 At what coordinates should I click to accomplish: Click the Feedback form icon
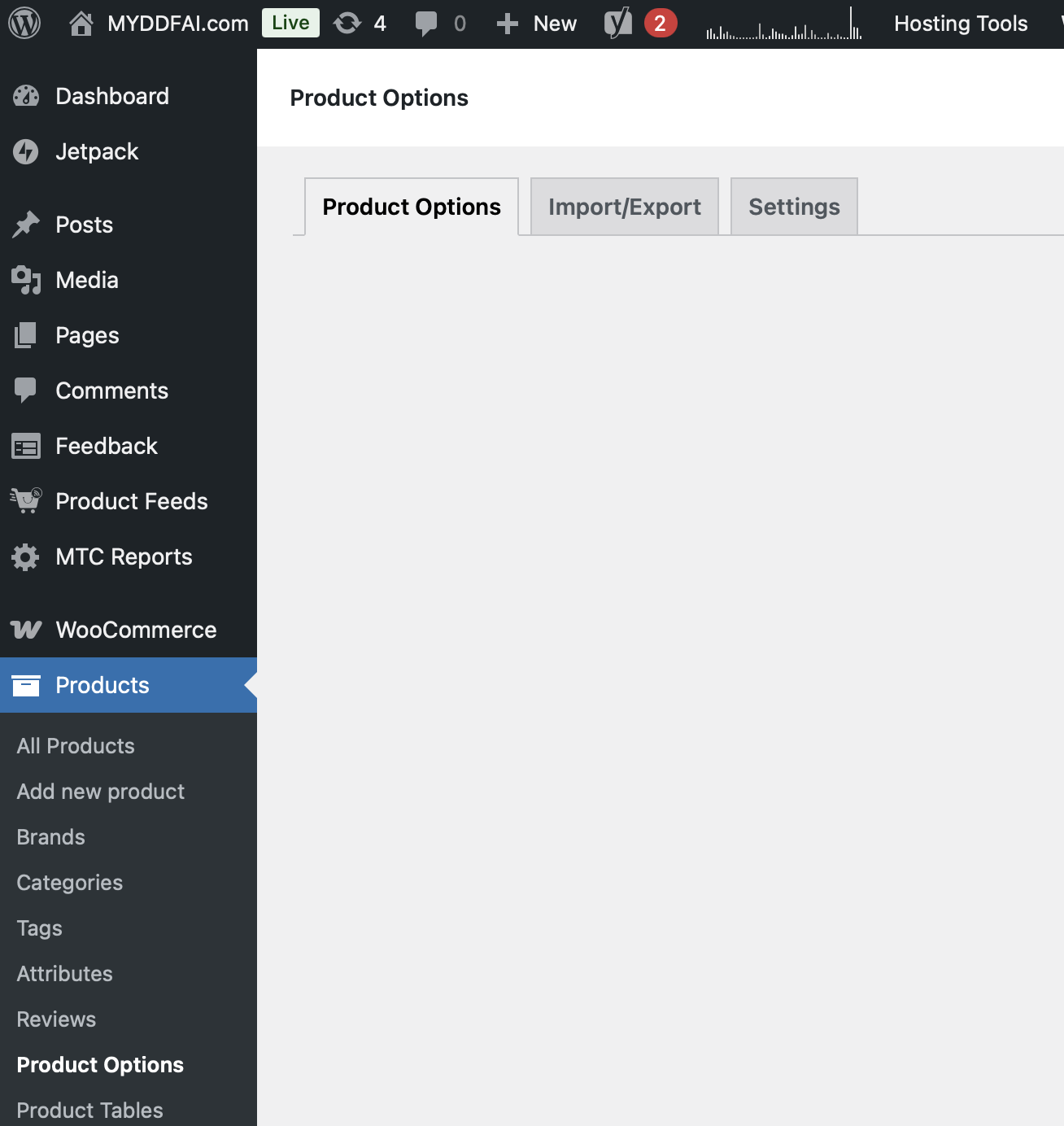tap(26, 446)
